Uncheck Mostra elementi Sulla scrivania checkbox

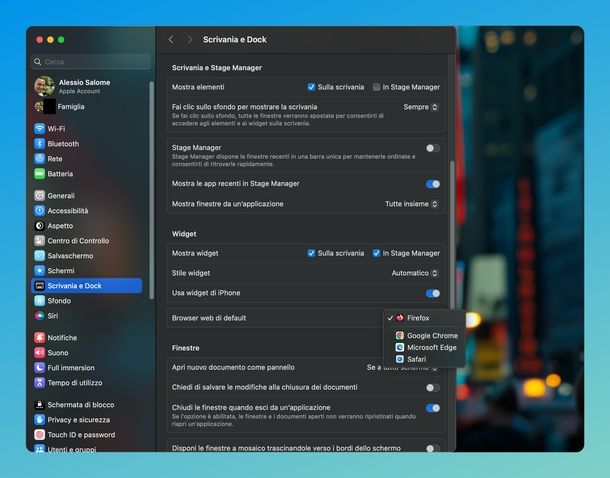[311, 87]
